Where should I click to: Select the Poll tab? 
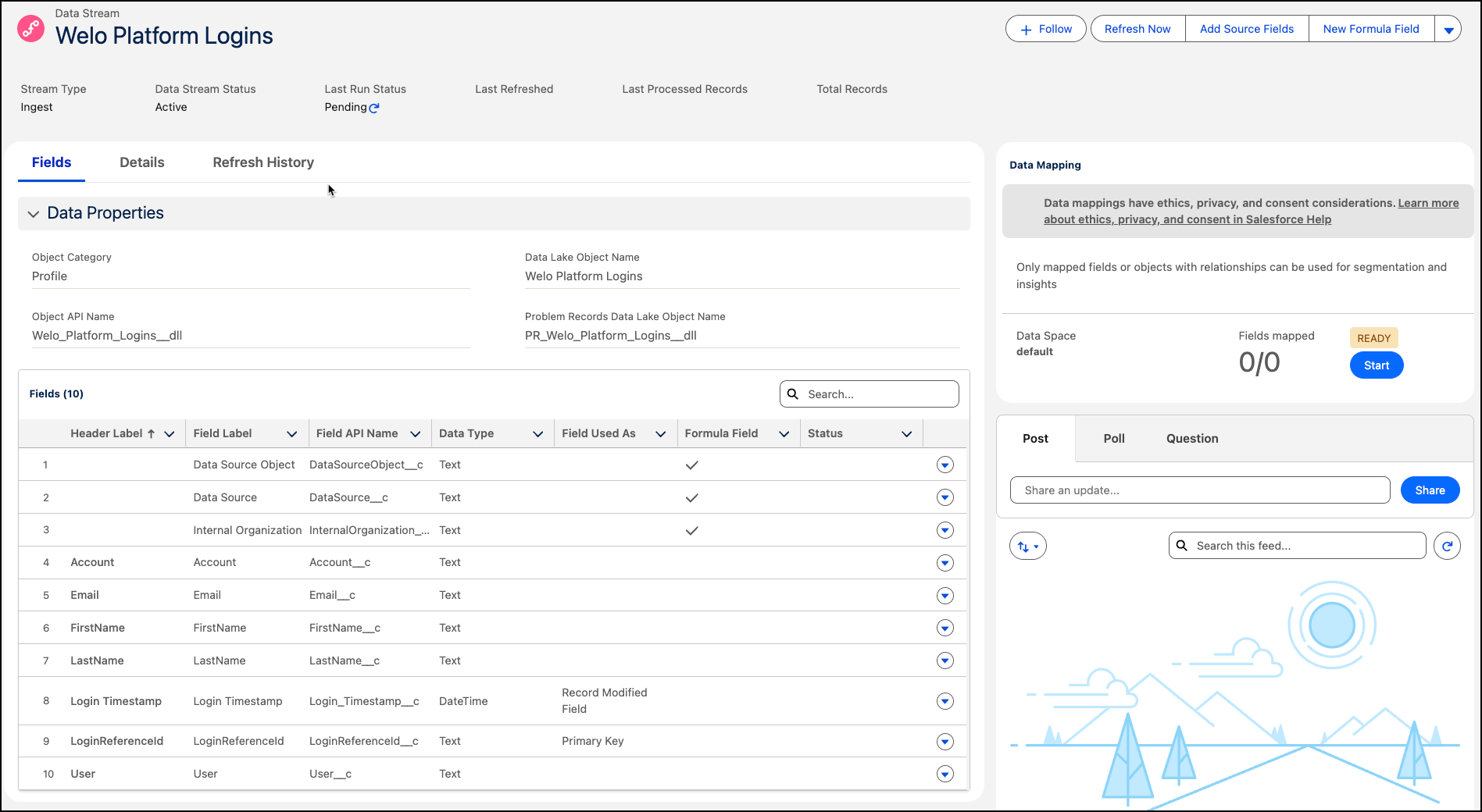click(1113, 439)
